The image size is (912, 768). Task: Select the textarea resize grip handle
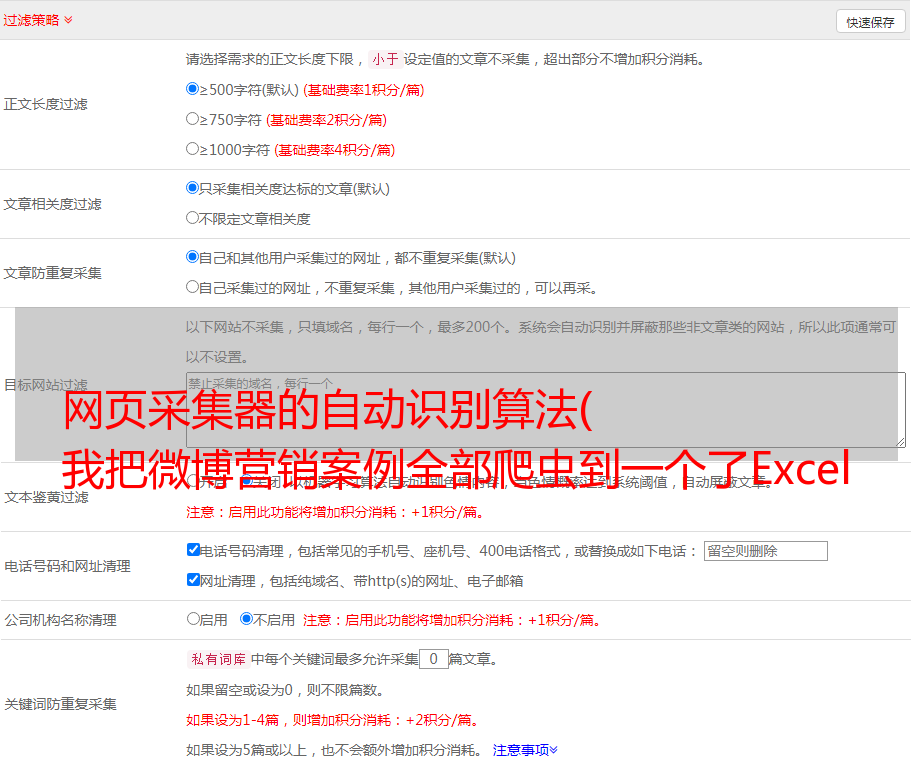[900, 442]
